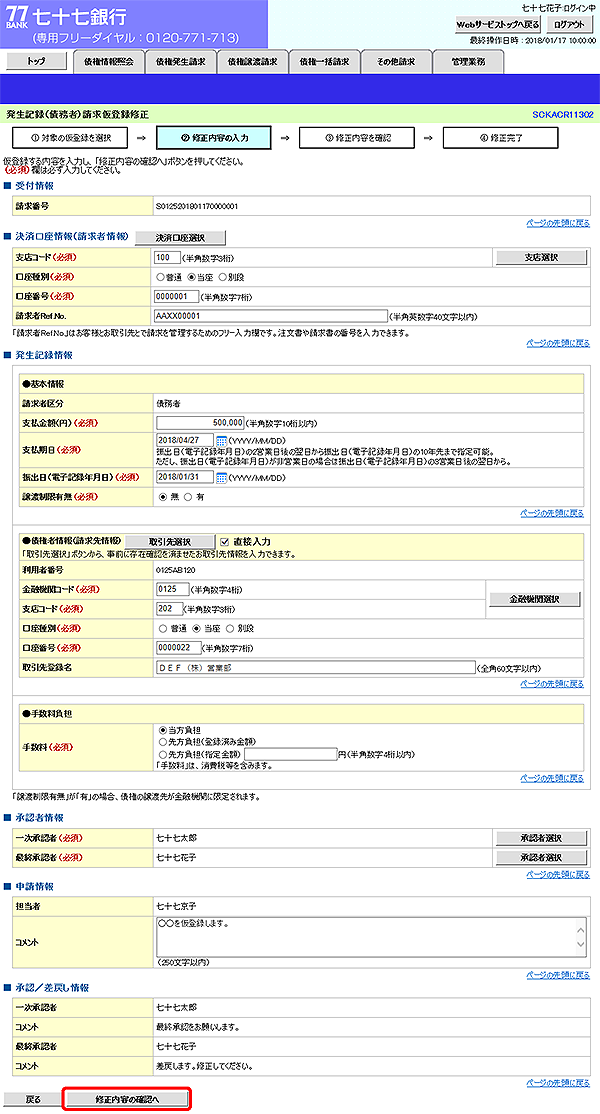Click ページの先頭に戻る link under 申請情報
This screenshot has height=1114, width=600.
(558, 975)
